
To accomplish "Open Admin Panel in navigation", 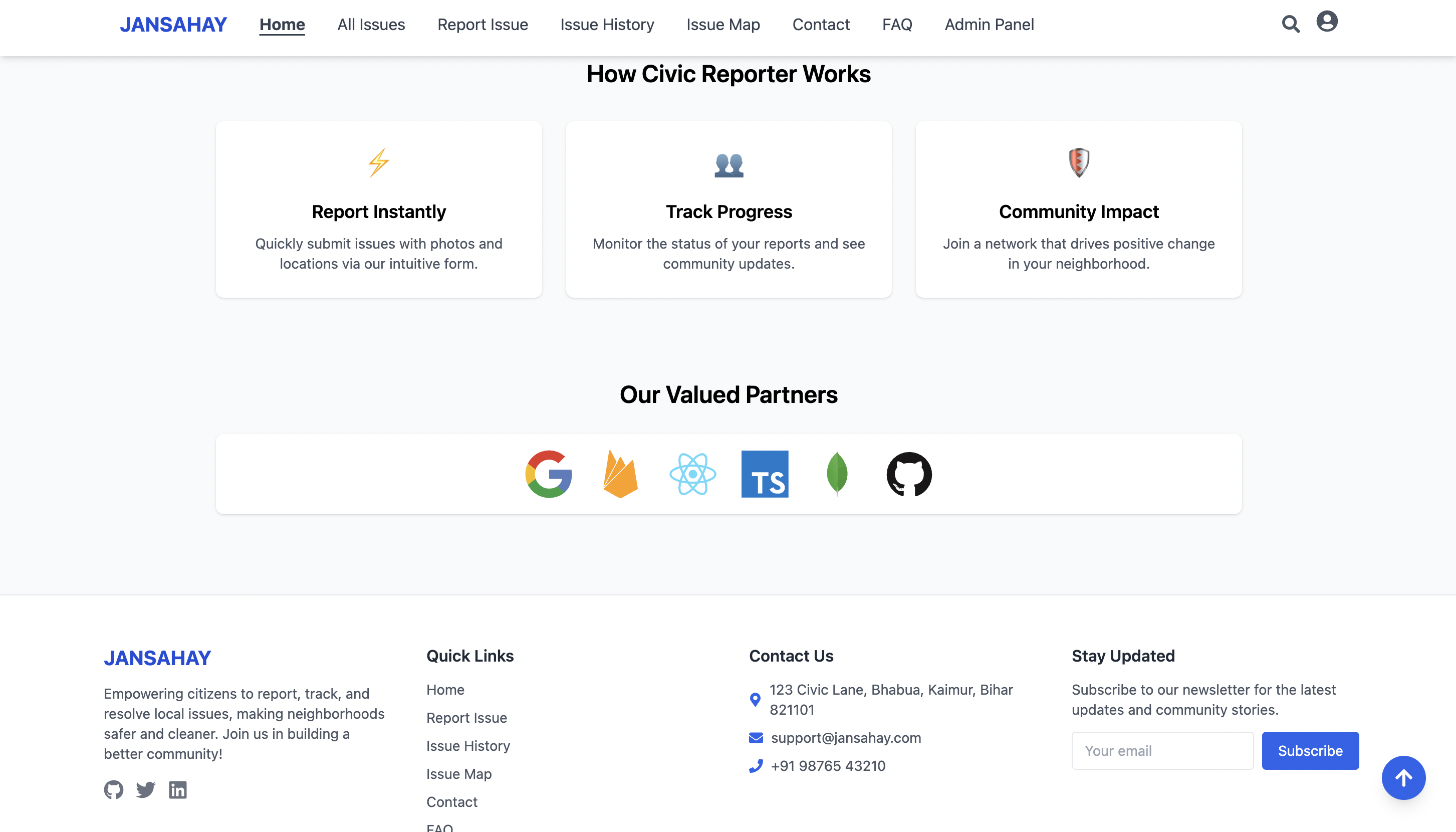I will (989, 25).
